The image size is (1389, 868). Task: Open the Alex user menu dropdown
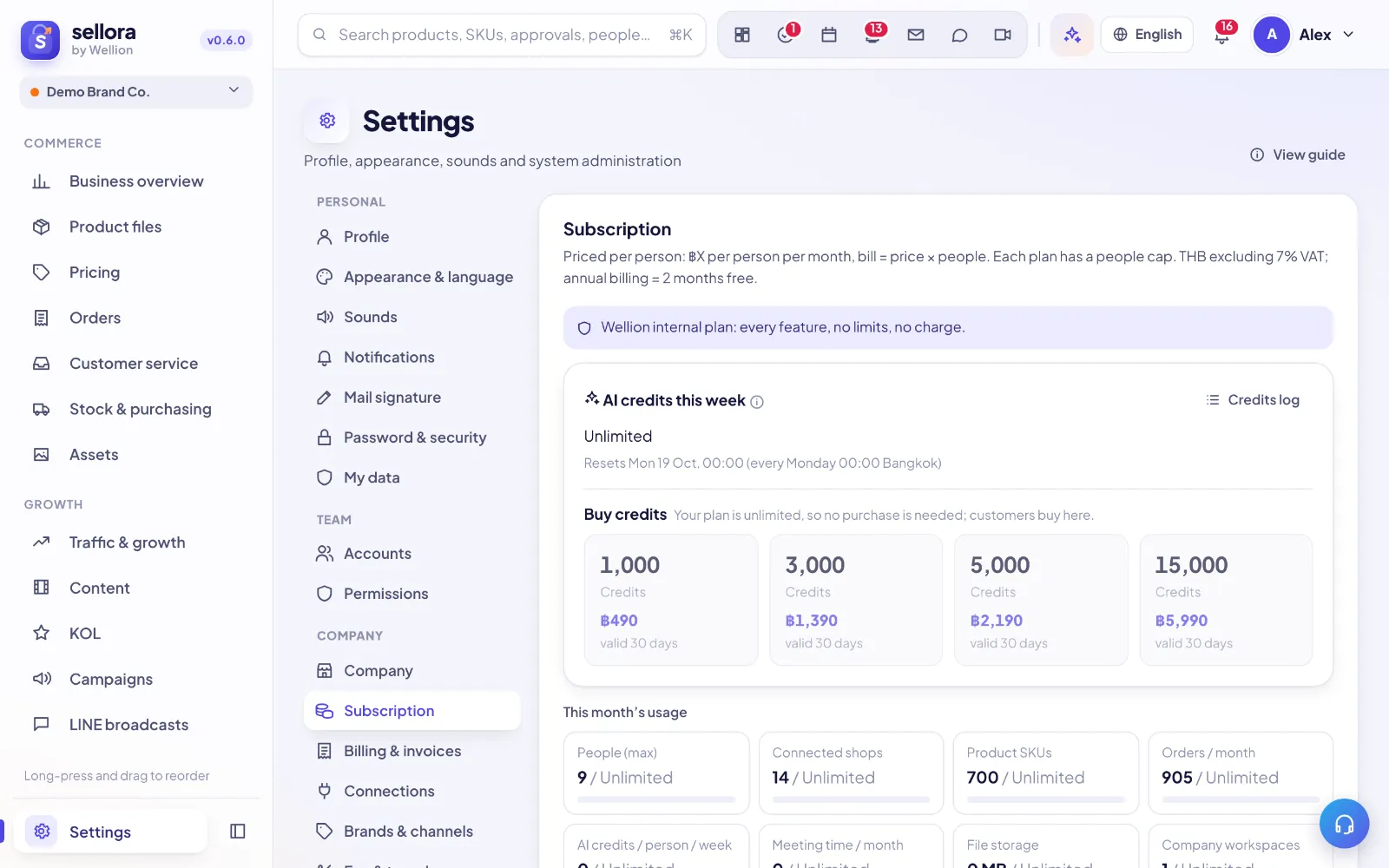tap(1304, 35)
